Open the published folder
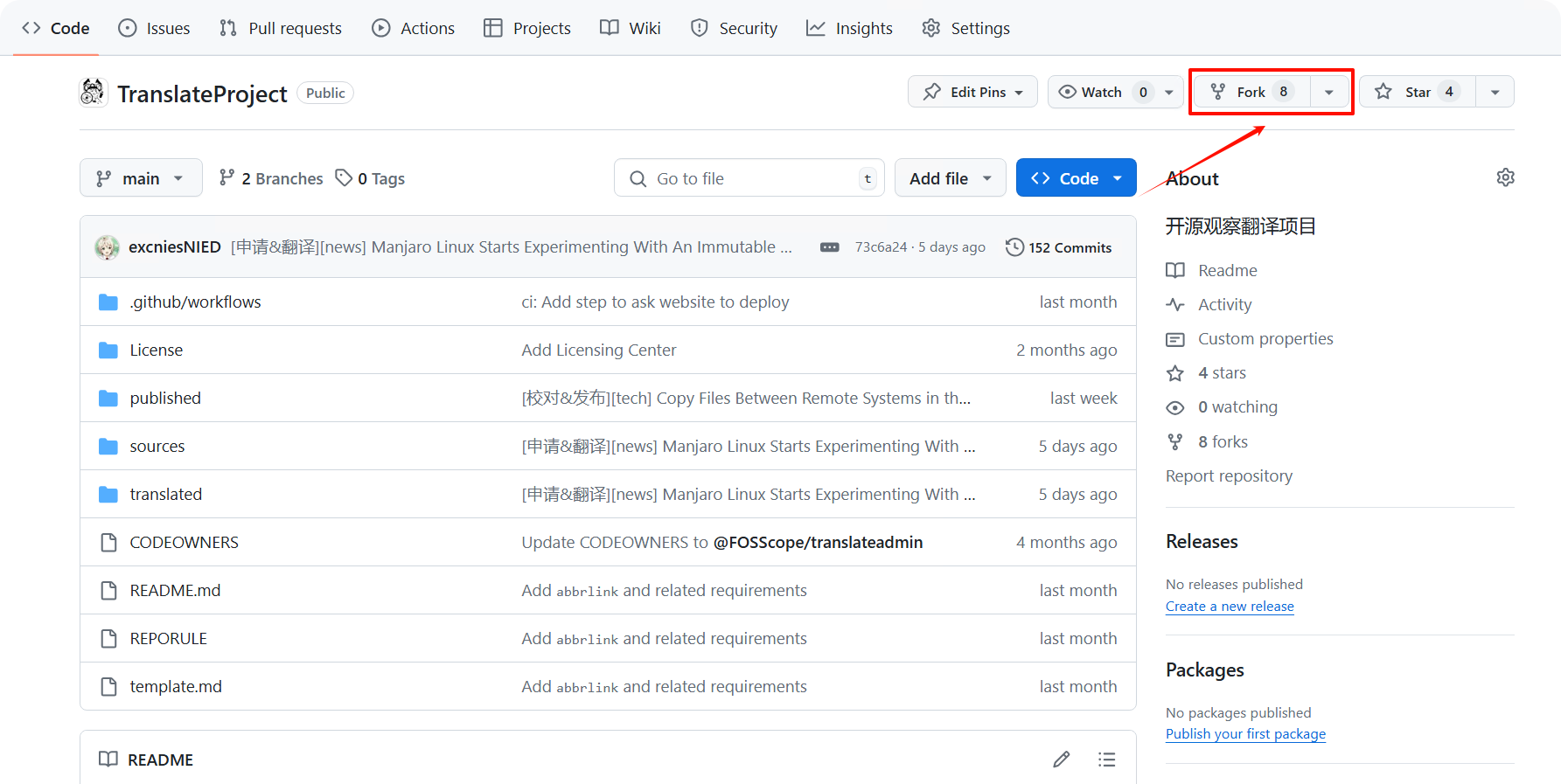This screenshot has width=1561, height=784. (x=165, y=398)
